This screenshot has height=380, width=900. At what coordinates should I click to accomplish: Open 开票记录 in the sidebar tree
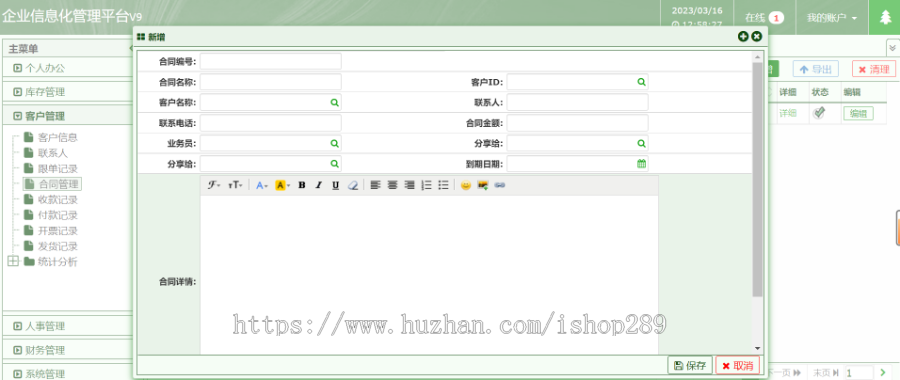pyautogui.click(x=57, y=231)
